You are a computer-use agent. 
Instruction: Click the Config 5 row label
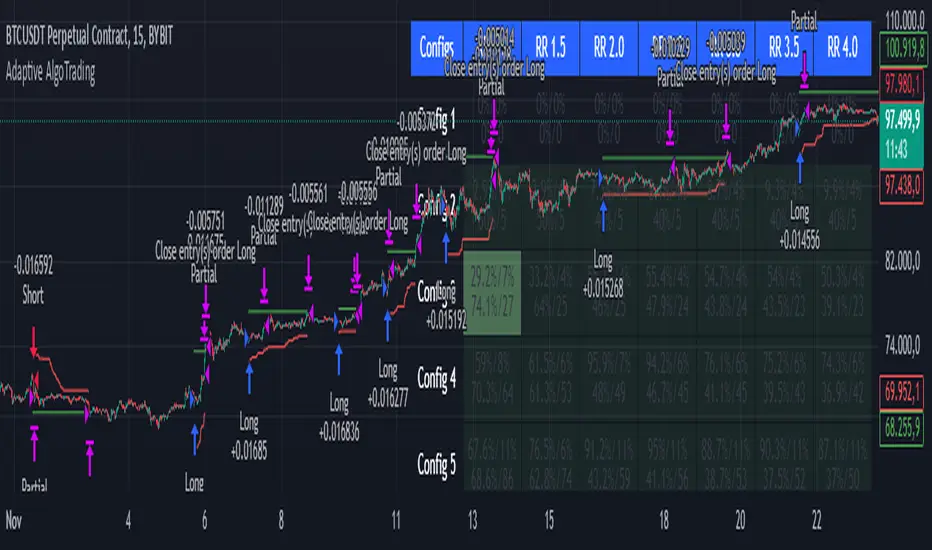436,464
